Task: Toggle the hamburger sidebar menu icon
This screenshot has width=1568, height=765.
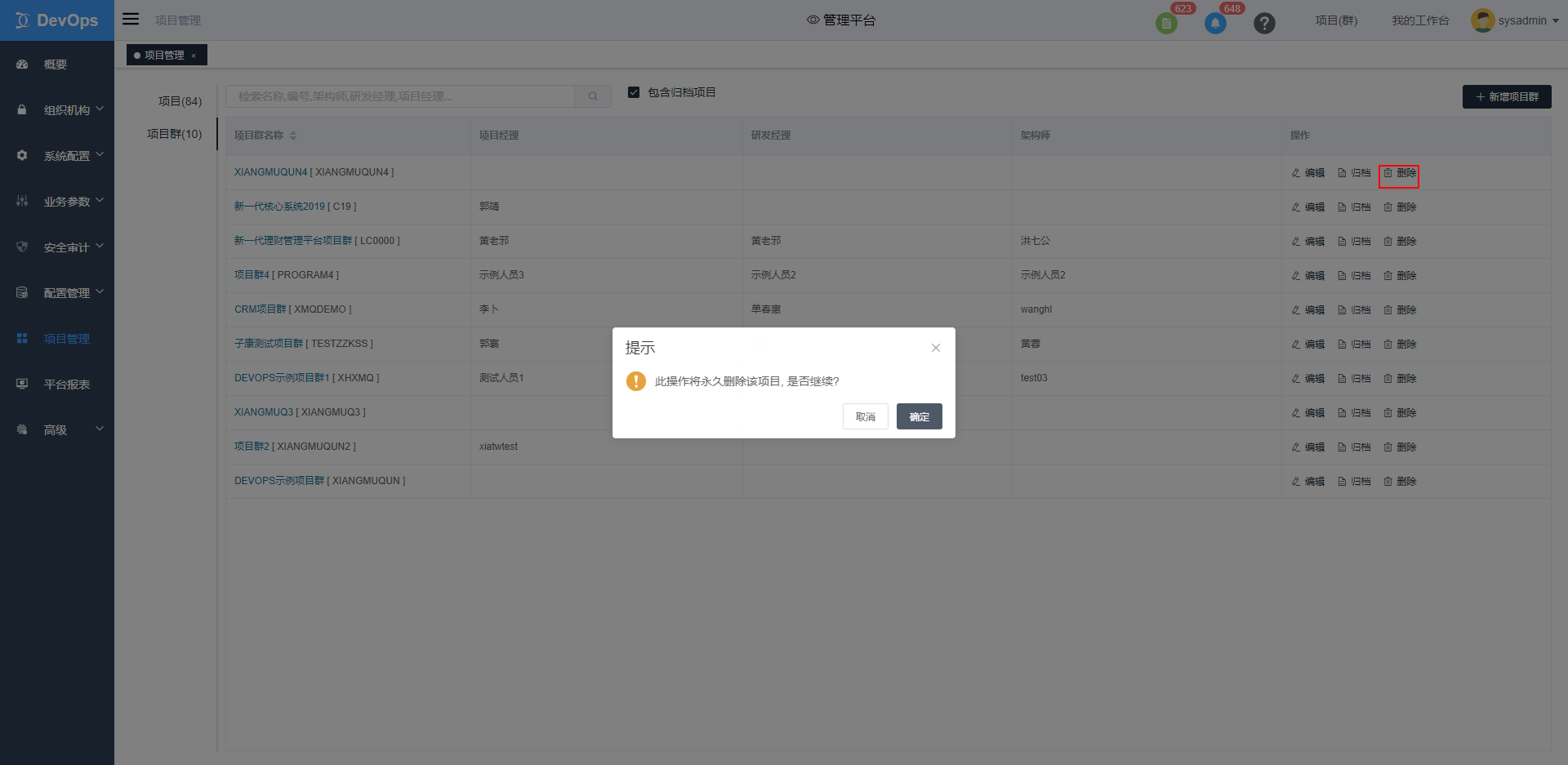Action: point(131,19)
